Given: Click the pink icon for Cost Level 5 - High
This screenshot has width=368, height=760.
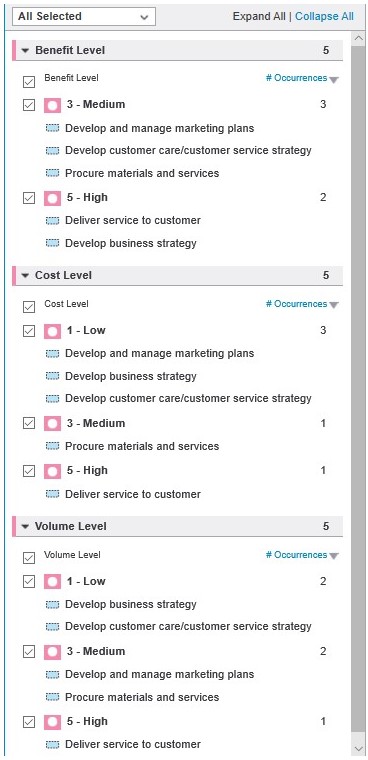Looking at the screenshot, I should click(52, 471).
